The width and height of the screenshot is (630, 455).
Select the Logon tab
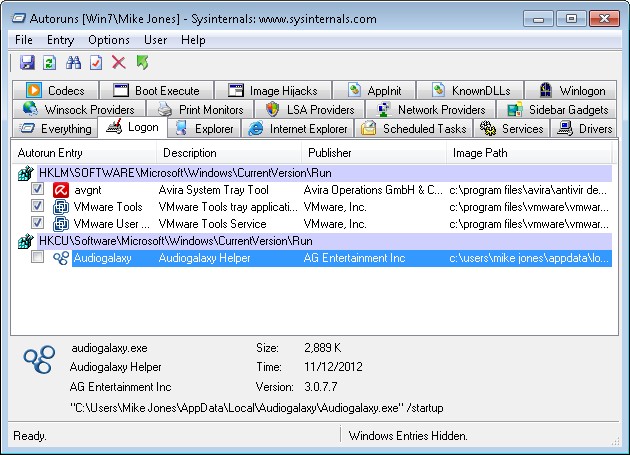click(133, 127)
